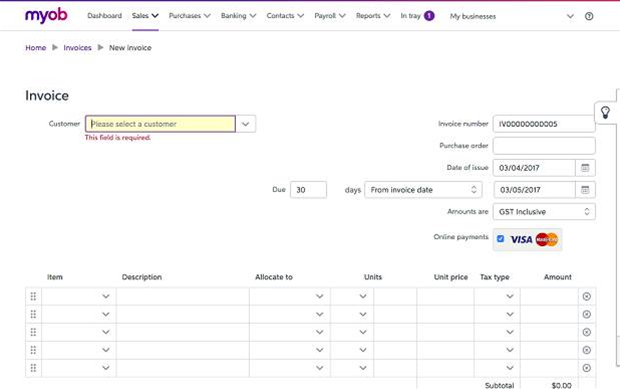Open due date calendar picker icon
This screenshot has height=389, width=620.
click(x=585, y=190)
